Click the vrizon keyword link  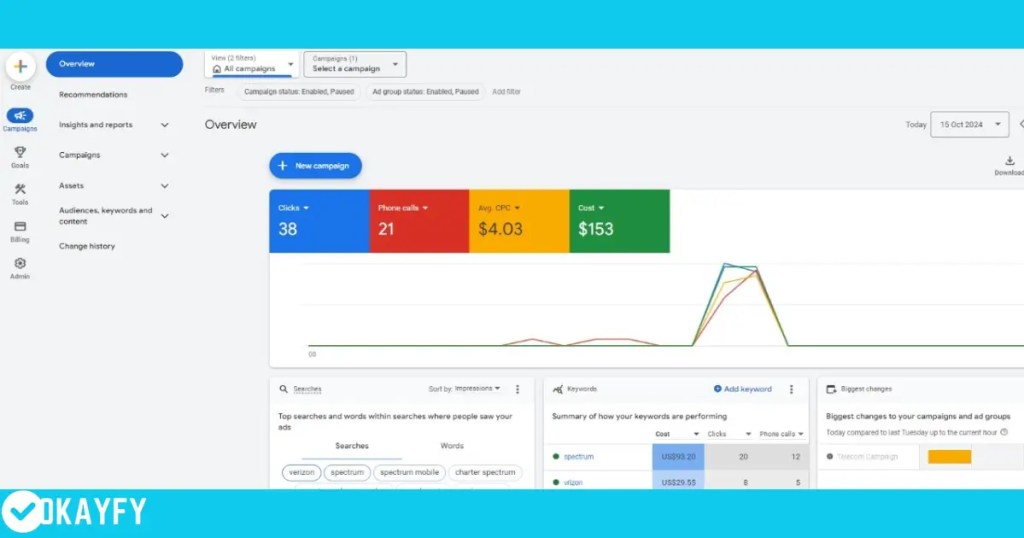[573, 483]
